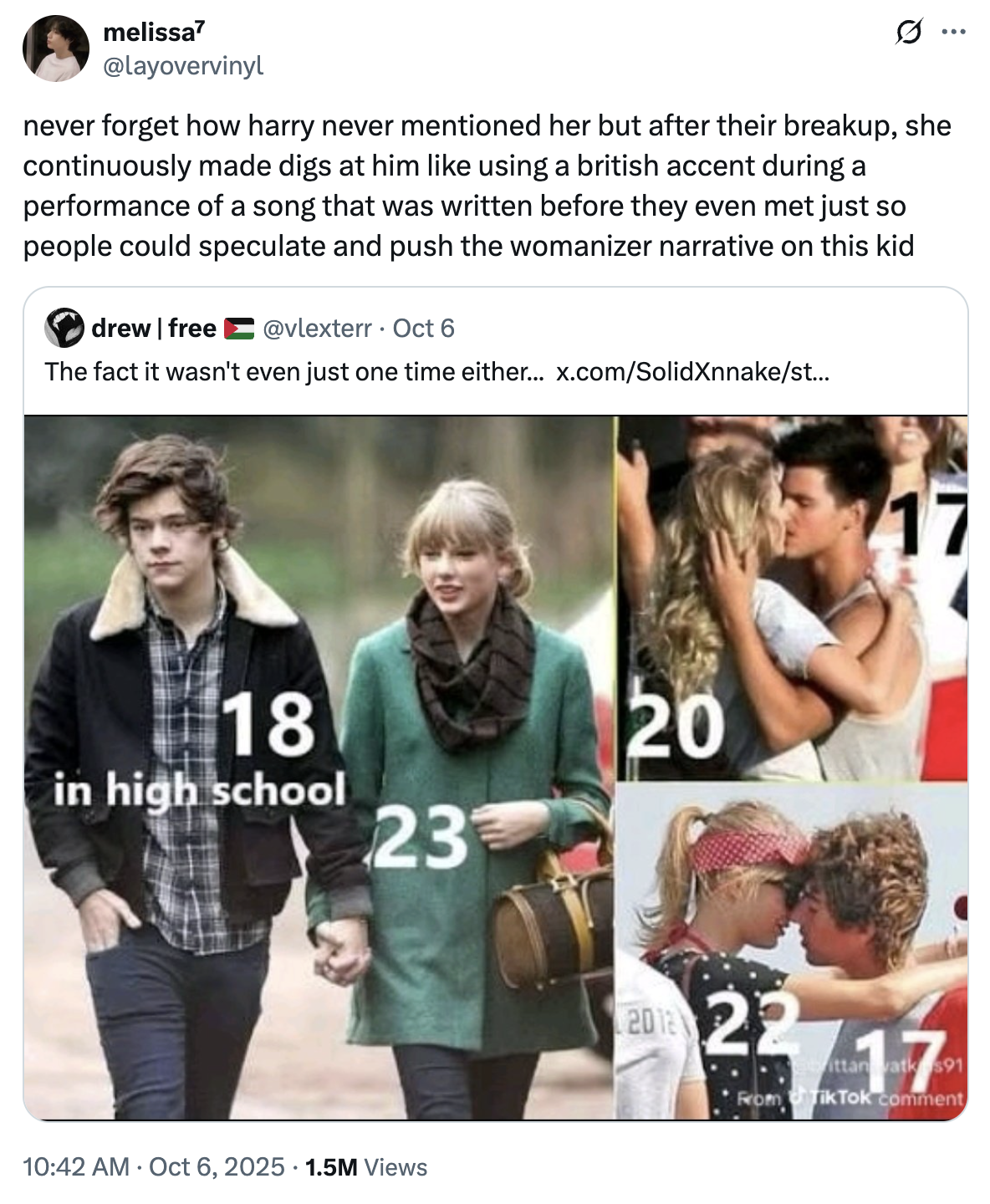
Task: Follow the x.com/SolidXnnake link
Action: coord(692,371)
